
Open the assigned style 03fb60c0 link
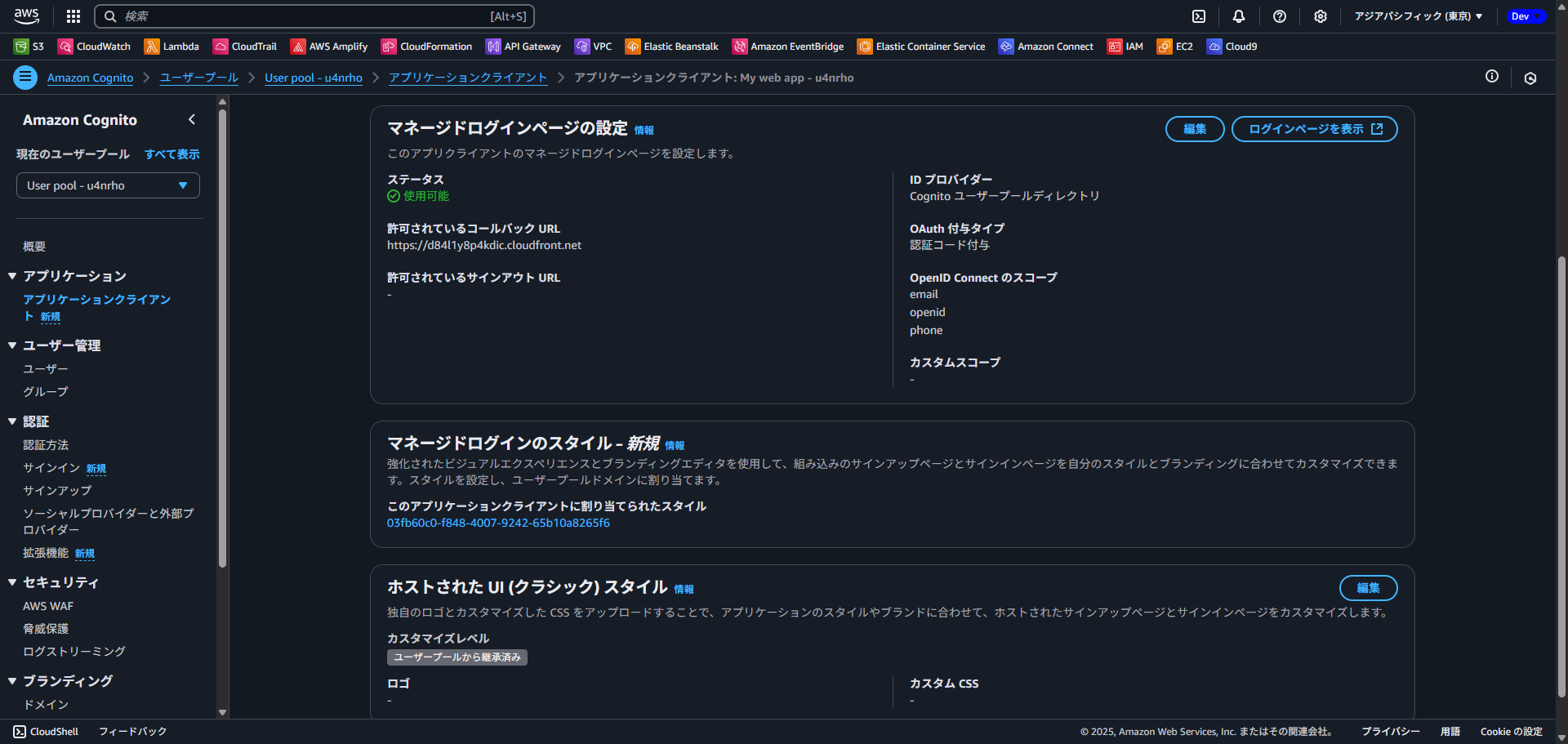tap(498, 523)
